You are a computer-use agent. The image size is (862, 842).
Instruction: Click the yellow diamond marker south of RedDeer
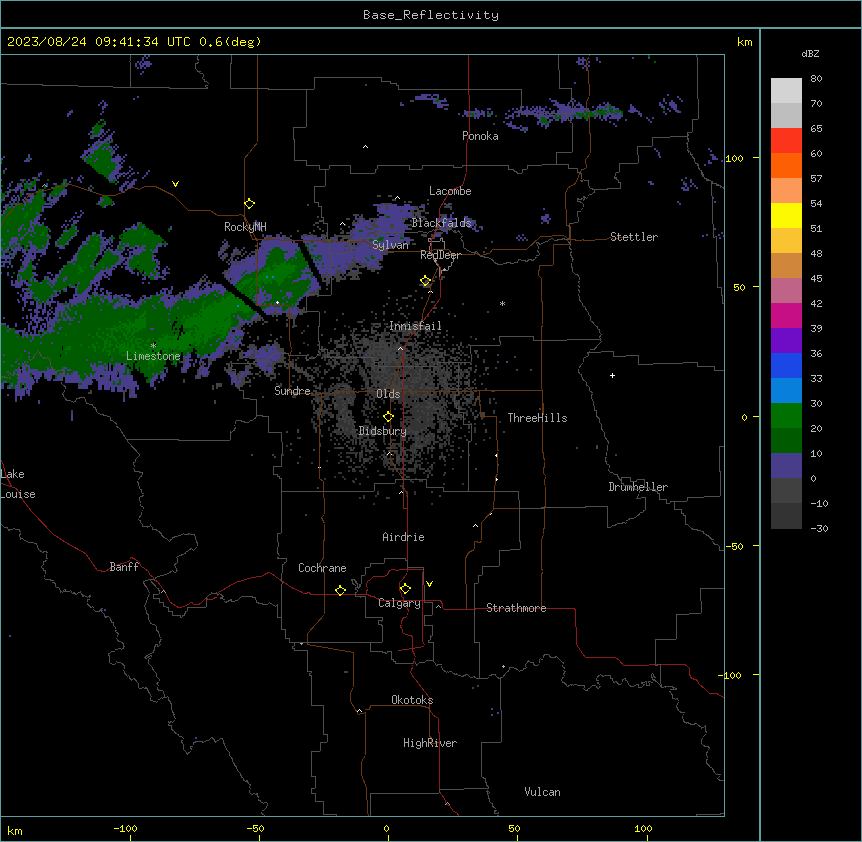click(426, 281)
